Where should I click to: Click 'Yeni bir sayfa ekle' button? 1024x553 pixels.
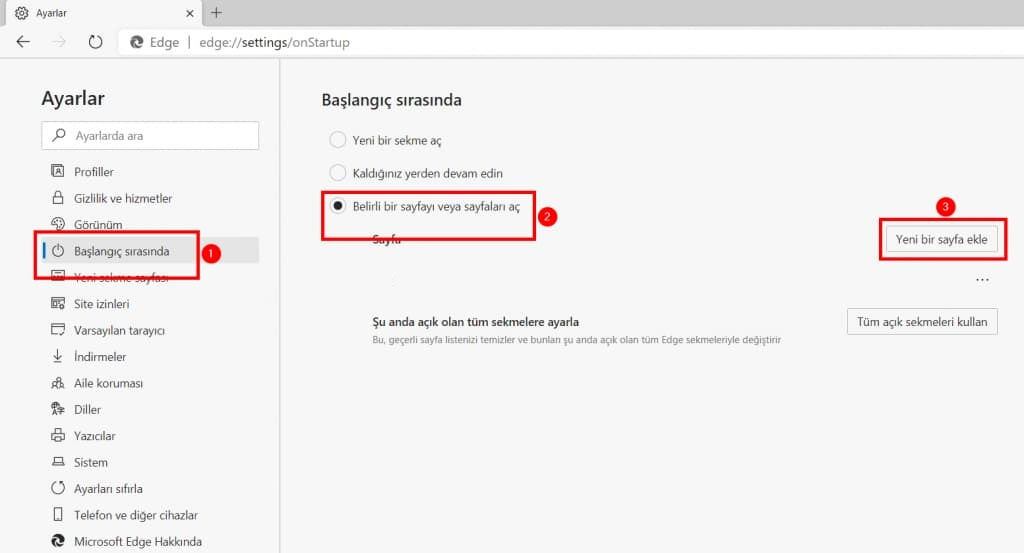941,240
